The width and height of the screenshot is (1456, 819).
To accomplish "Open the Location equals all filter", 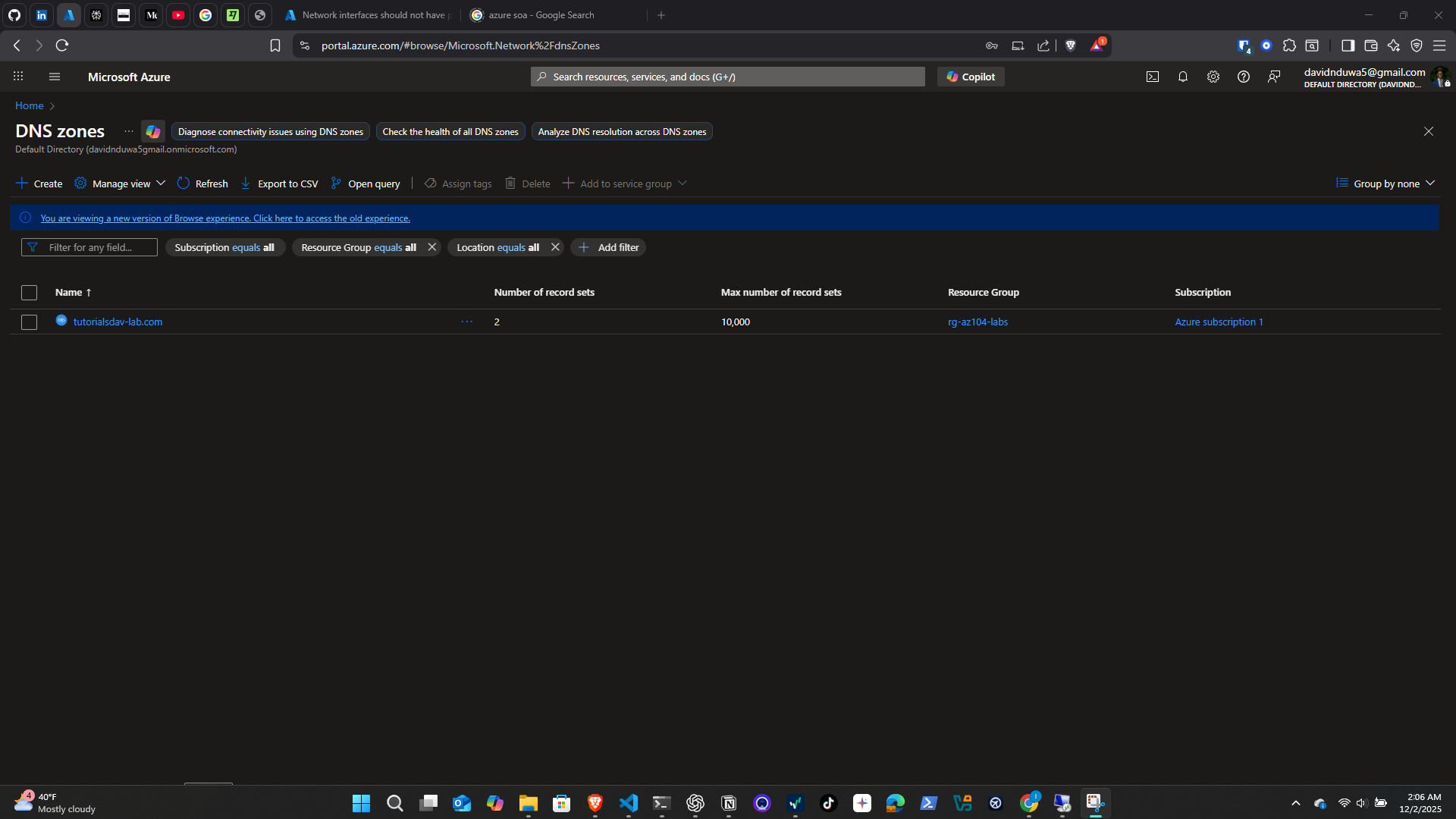I will tap(497, 247).
